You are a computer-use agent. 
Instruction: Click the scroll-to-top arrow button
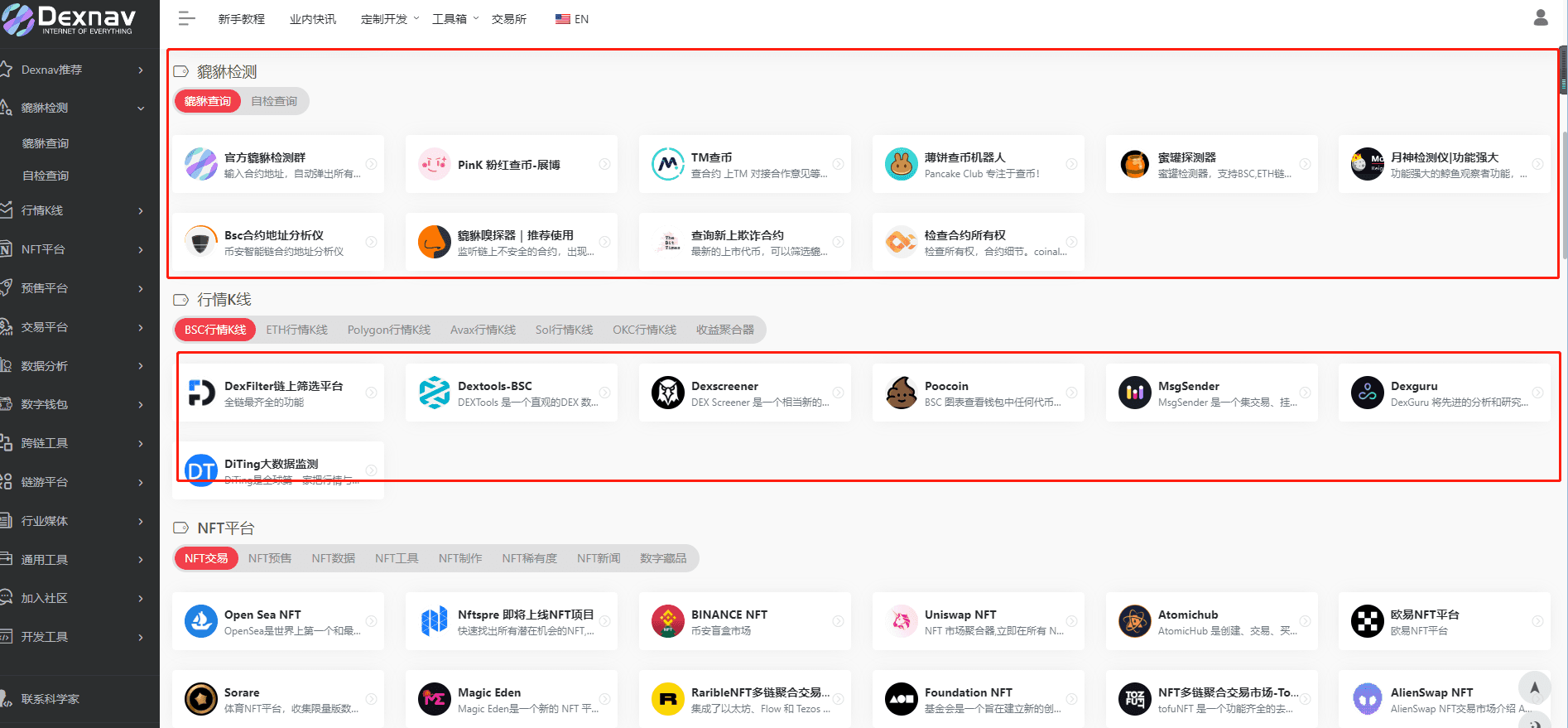coord(1535,687)
